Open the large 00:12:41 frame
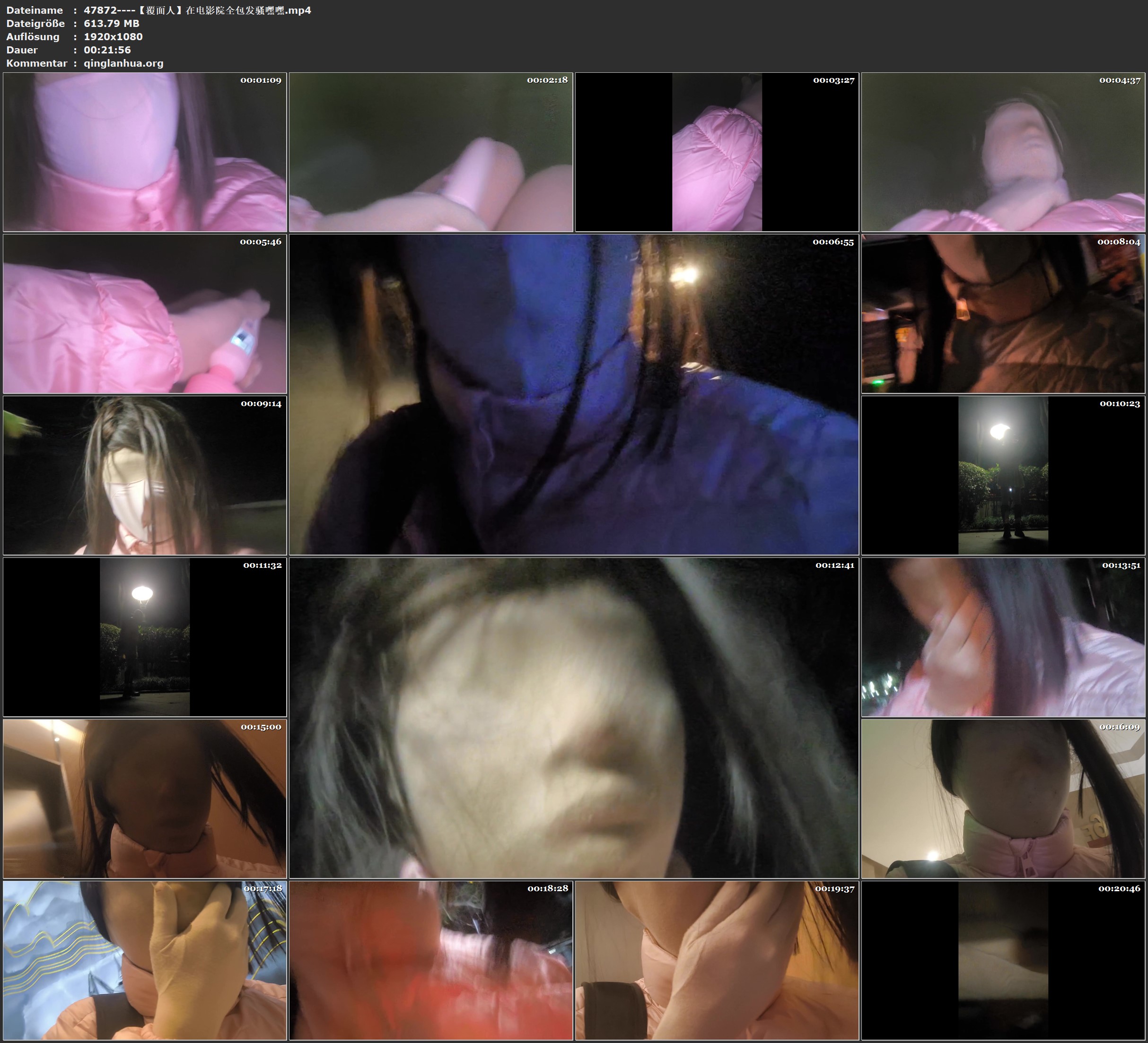Viewport: 1148px width, 1043px height. point(573,718)
